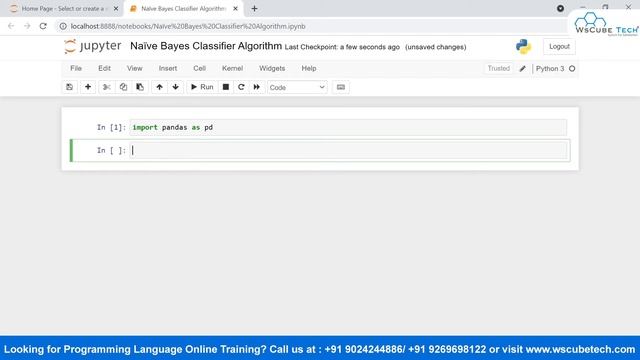Copy the selected cells
Viewport: 640px width, 360px height.
click(x=123, y=87)
